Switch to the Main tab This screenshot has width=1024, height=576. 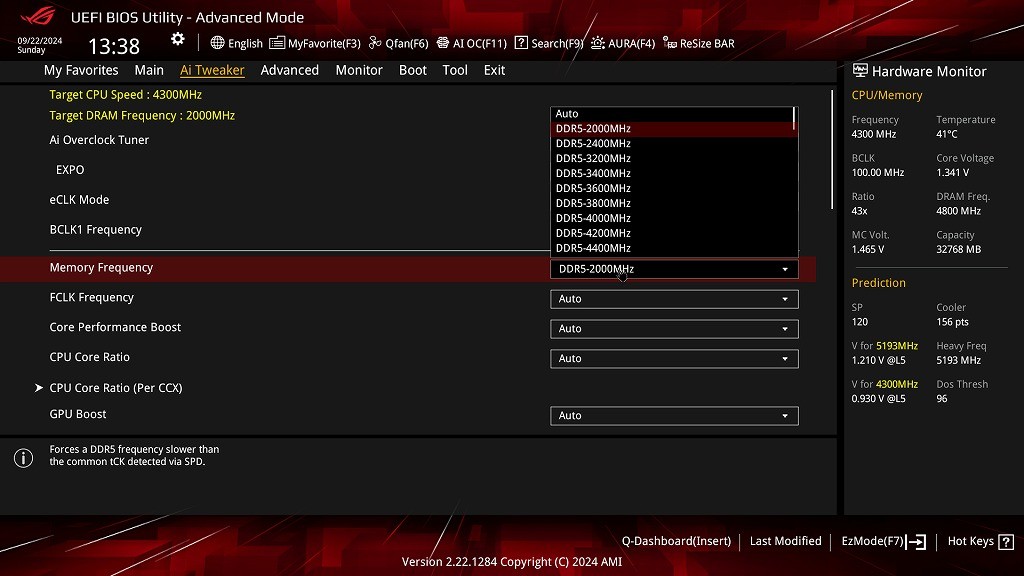pyautogui.click(x=149, y=70)
